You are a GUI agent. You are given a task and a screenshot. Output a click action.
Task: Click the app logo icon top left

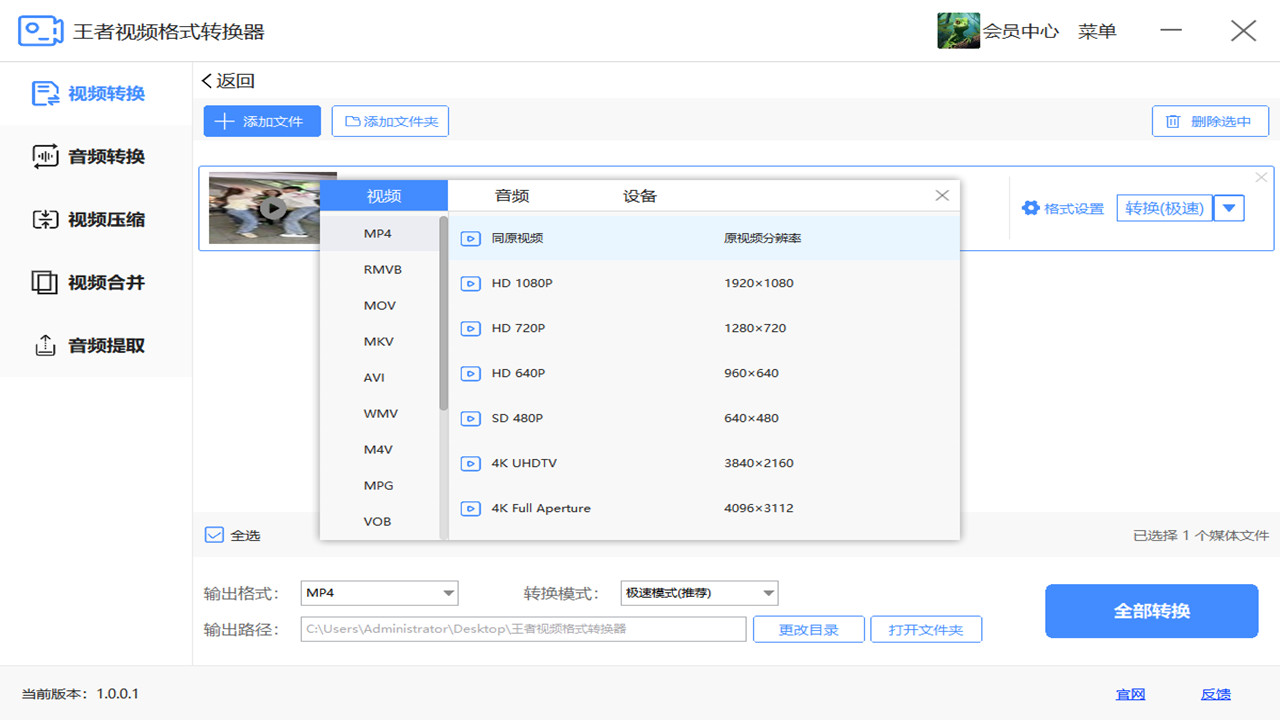coord(39,30)
